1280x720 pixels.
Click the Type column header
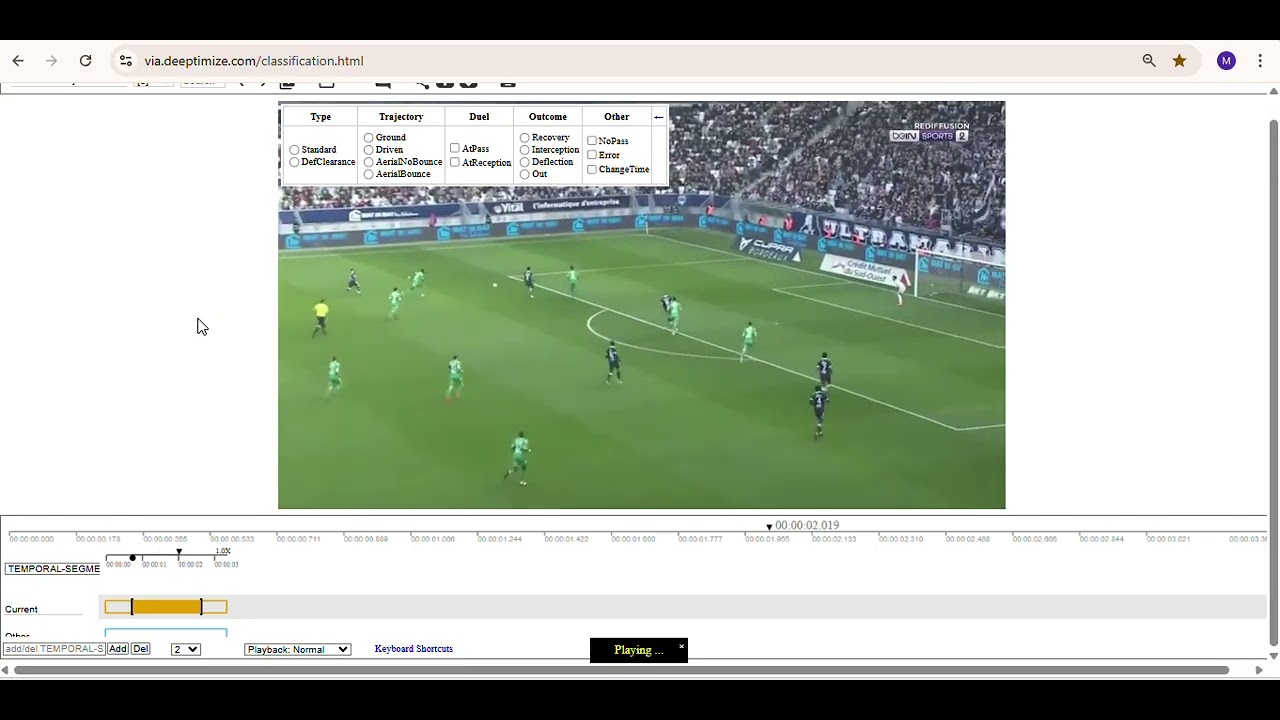pos(320,117)
